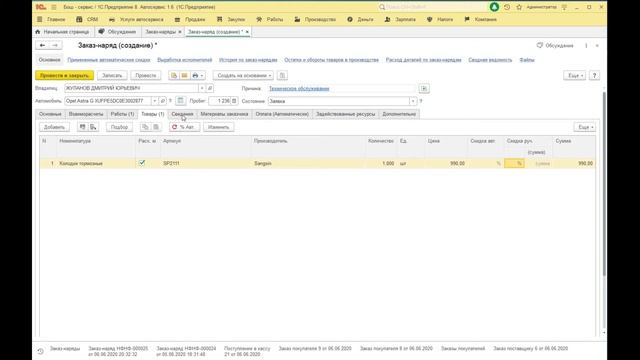Click the green notification bell icon
This screenshot has height=360, width=640.
494,7
